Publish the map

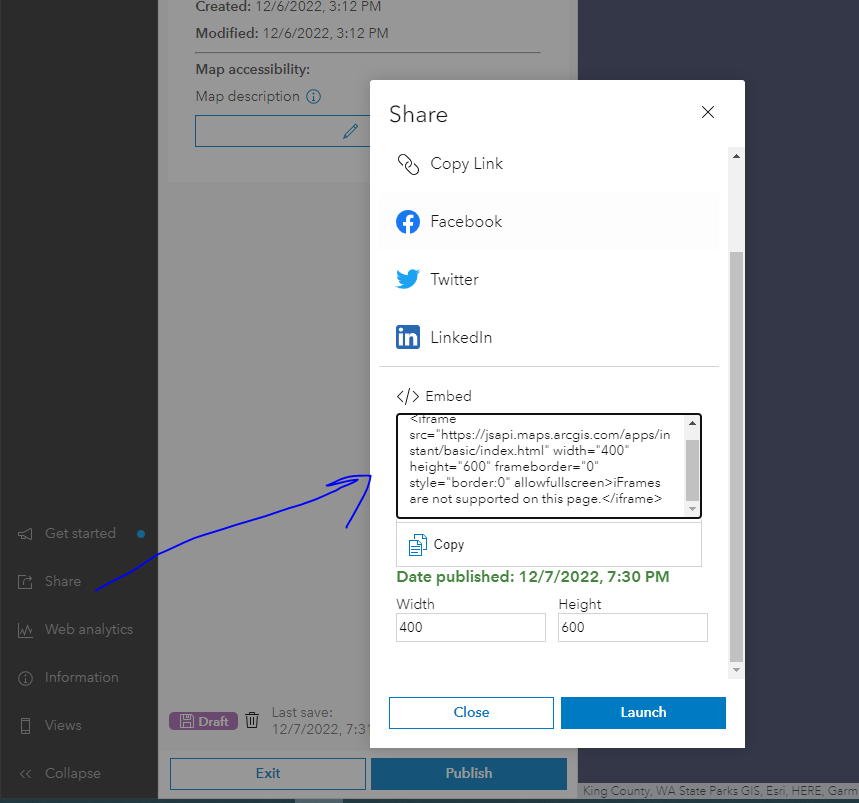[468, 773]
